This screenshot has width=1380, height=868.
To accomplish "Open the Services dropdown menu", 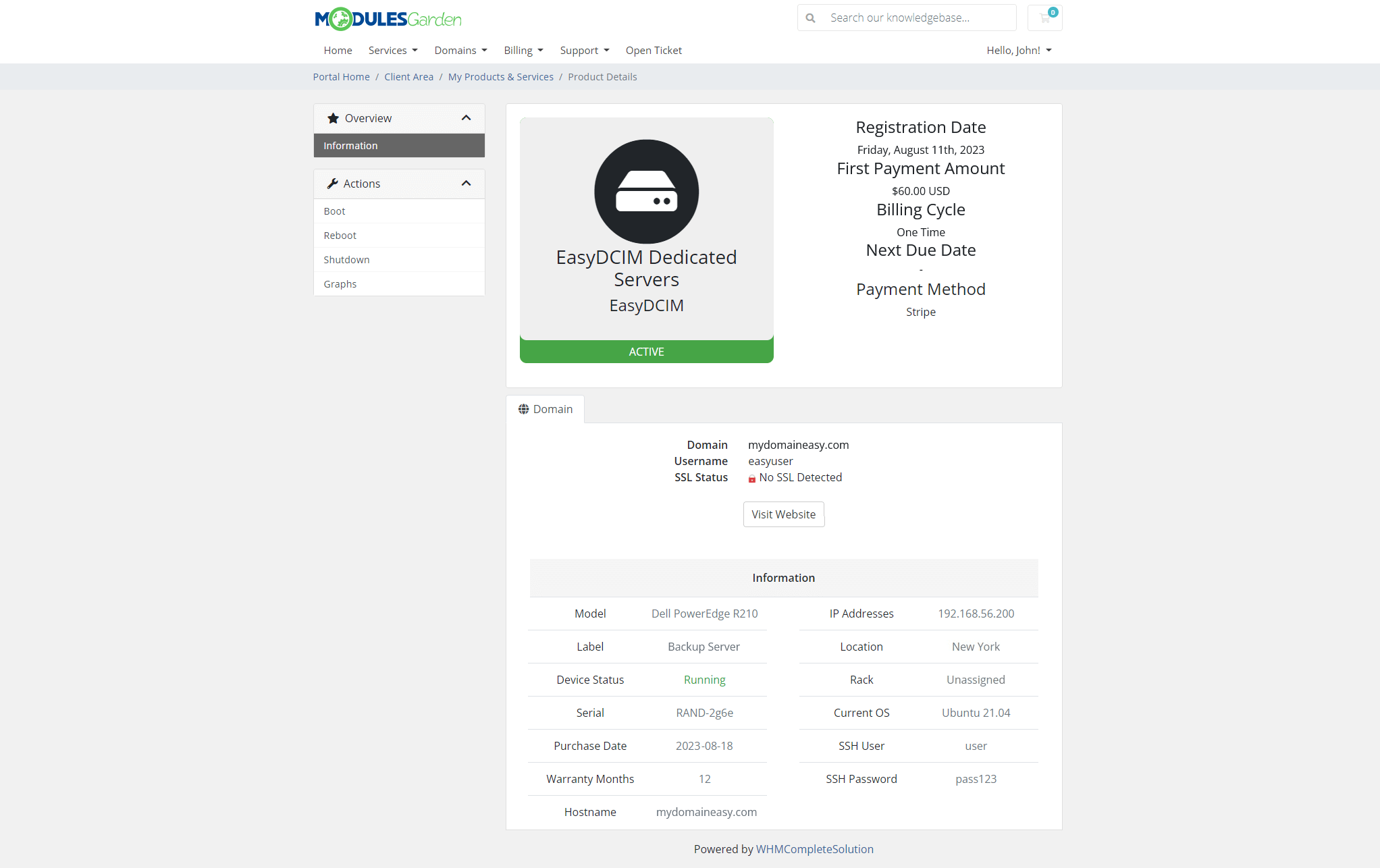I will click(392, 50).
